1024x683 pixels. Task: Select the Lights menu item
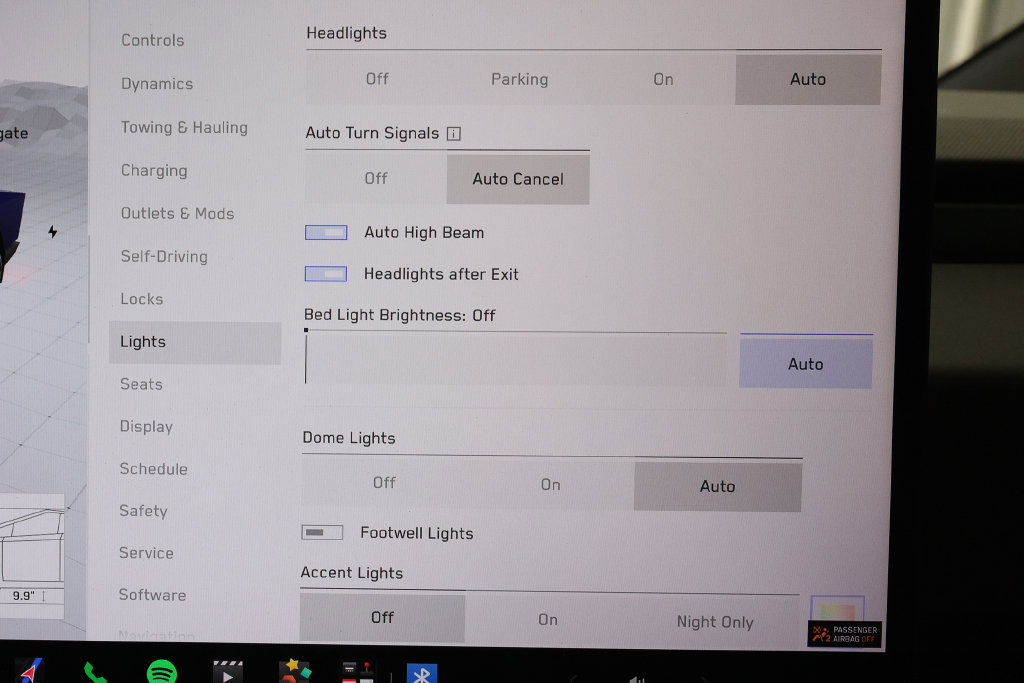(x=195, y=342)
